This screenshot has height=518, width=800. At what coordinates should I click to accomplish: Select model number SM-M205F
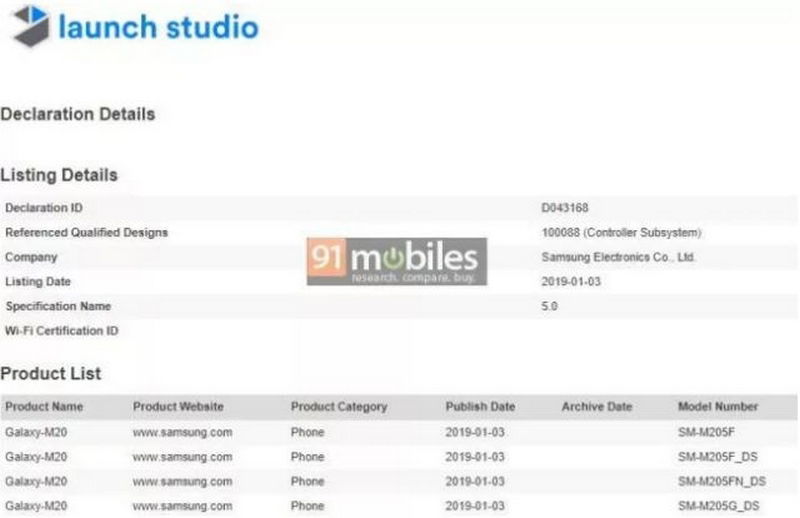click(706, 432)
